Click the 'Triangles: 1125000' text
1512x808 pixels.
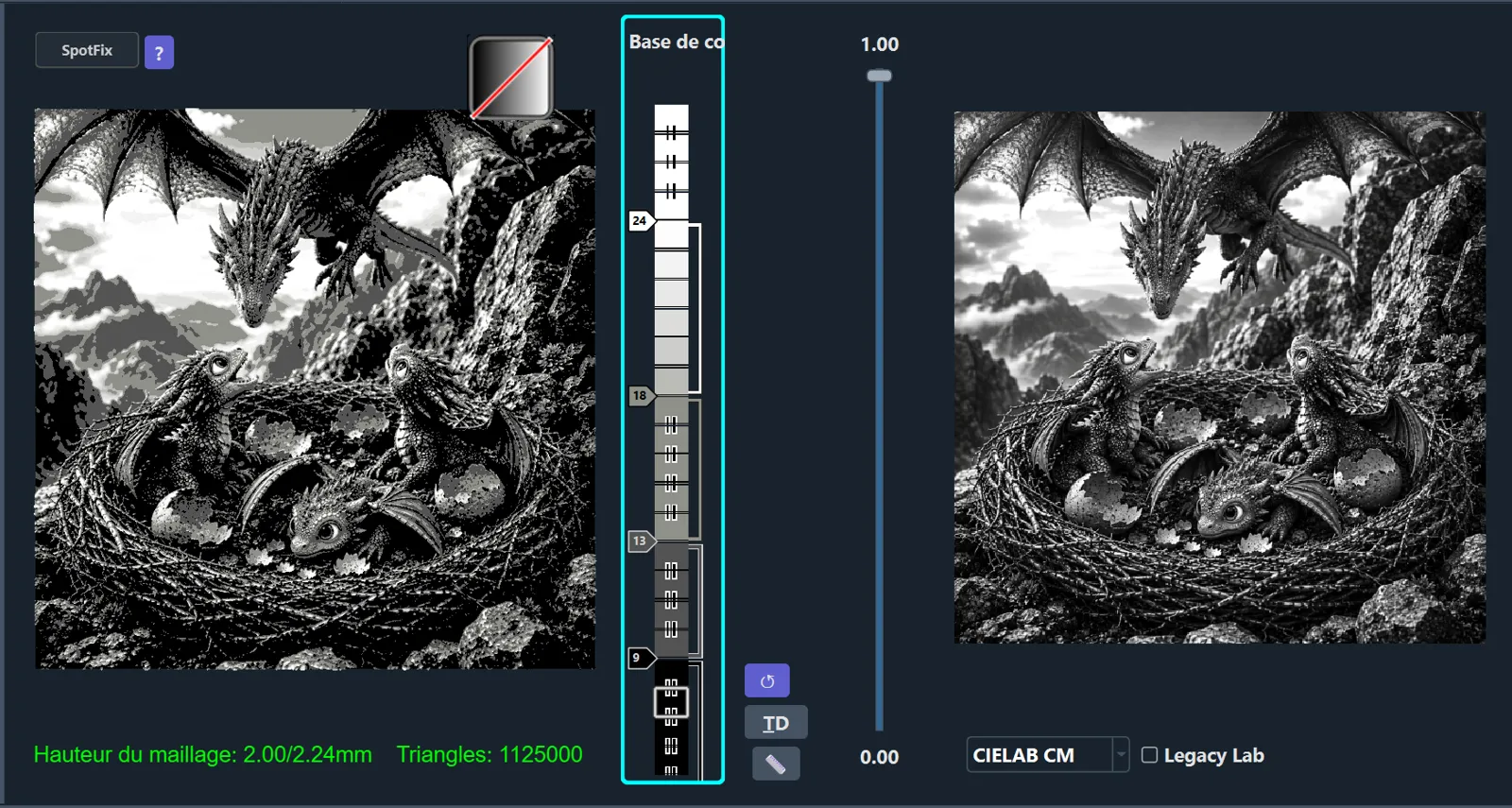490,754
